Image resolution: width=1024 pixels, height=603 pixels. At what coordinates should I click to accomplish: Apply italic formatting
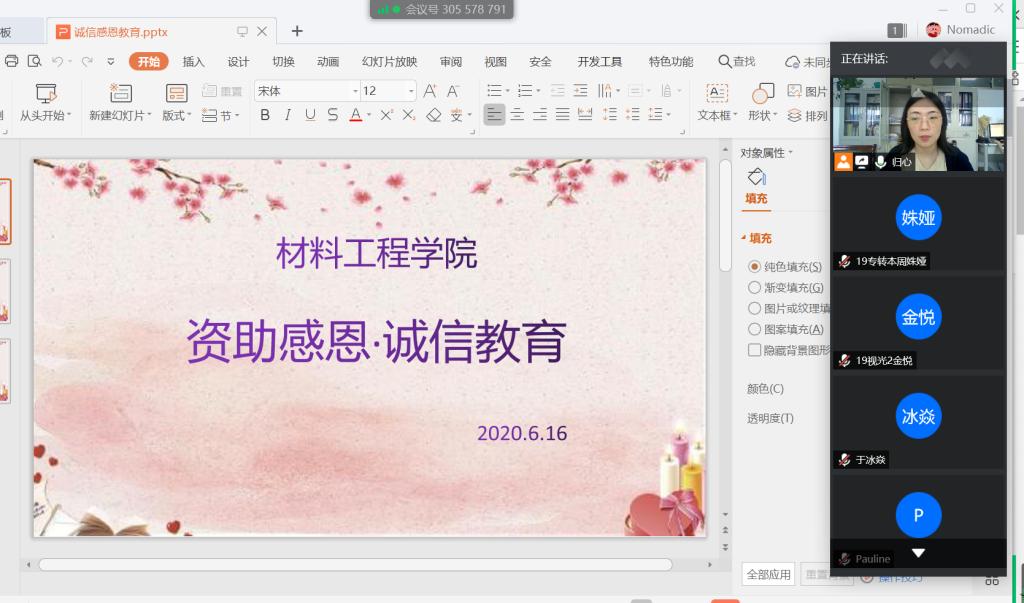pos(288,115)
